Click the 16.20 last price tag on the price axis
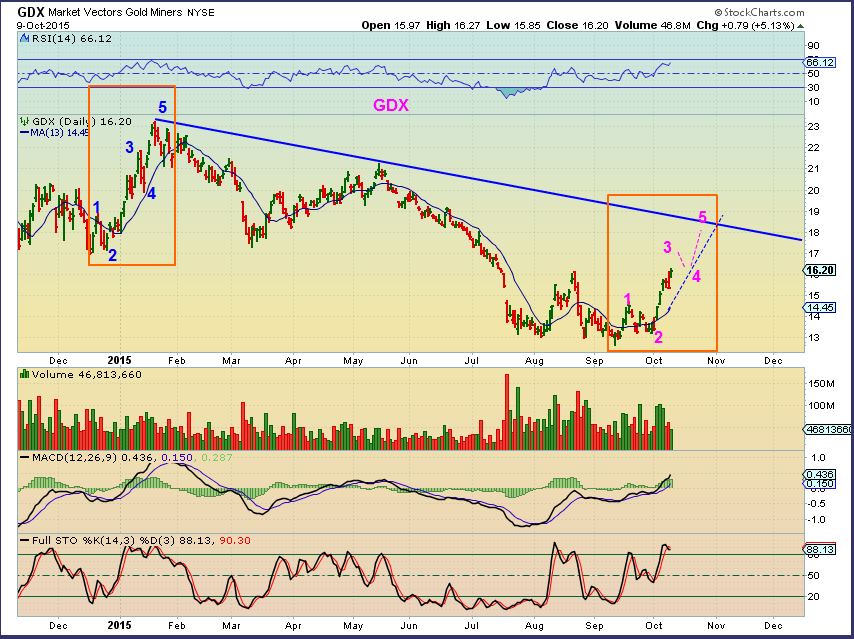The height and width of the screenshot is (639, 854). pos(819,270)
